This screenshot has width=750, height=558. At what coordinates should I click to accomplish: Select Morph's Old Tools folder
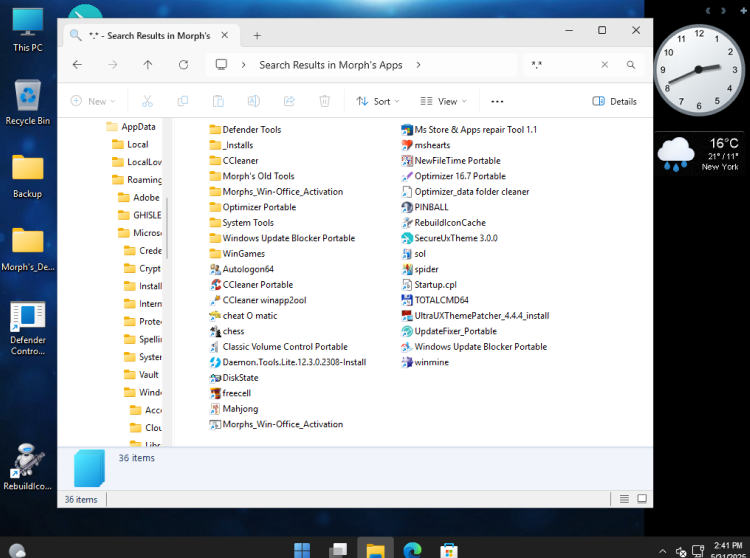pos(252,176)
